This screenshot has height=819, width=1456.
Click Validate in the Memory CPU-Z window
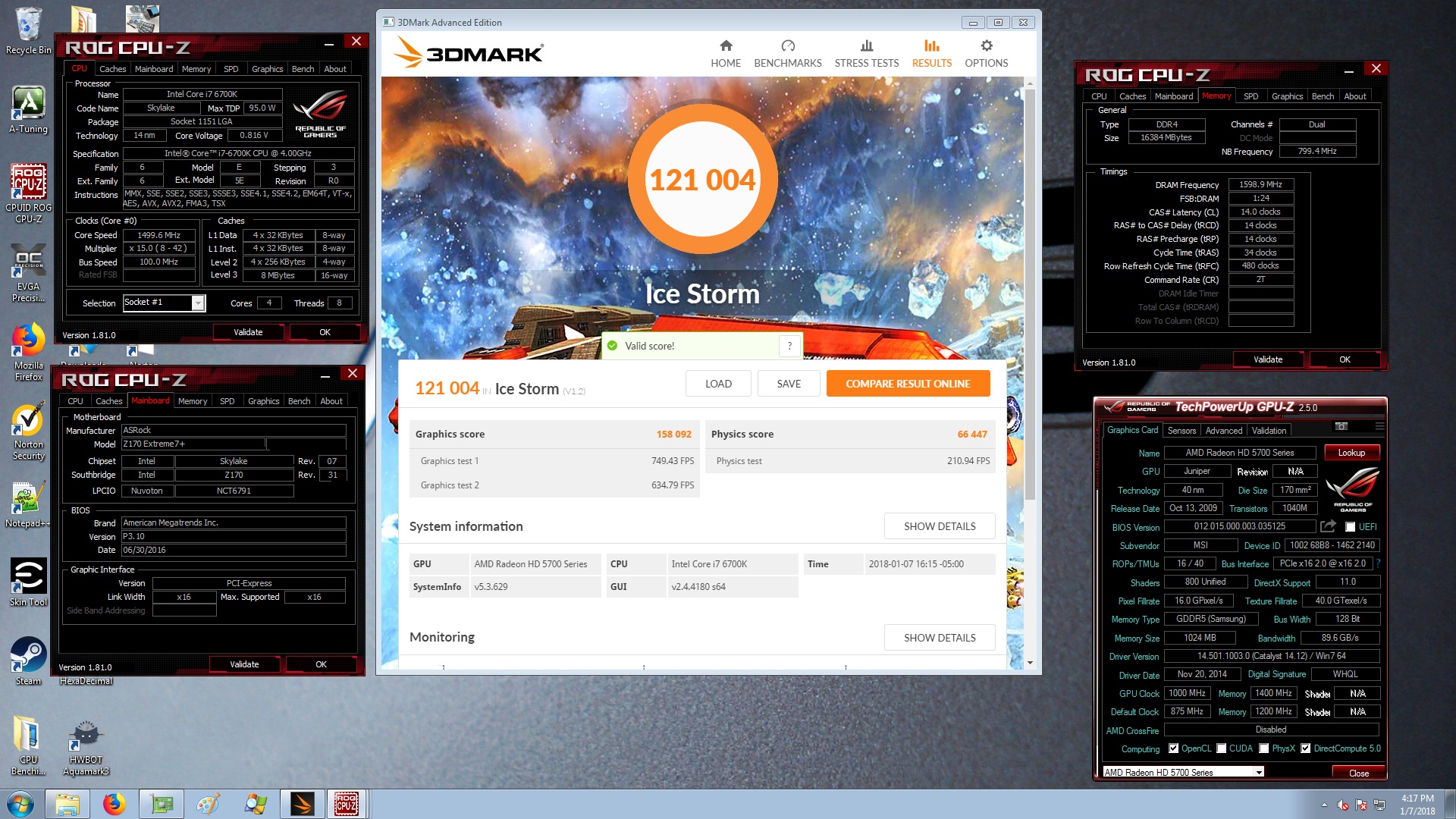1268,359
